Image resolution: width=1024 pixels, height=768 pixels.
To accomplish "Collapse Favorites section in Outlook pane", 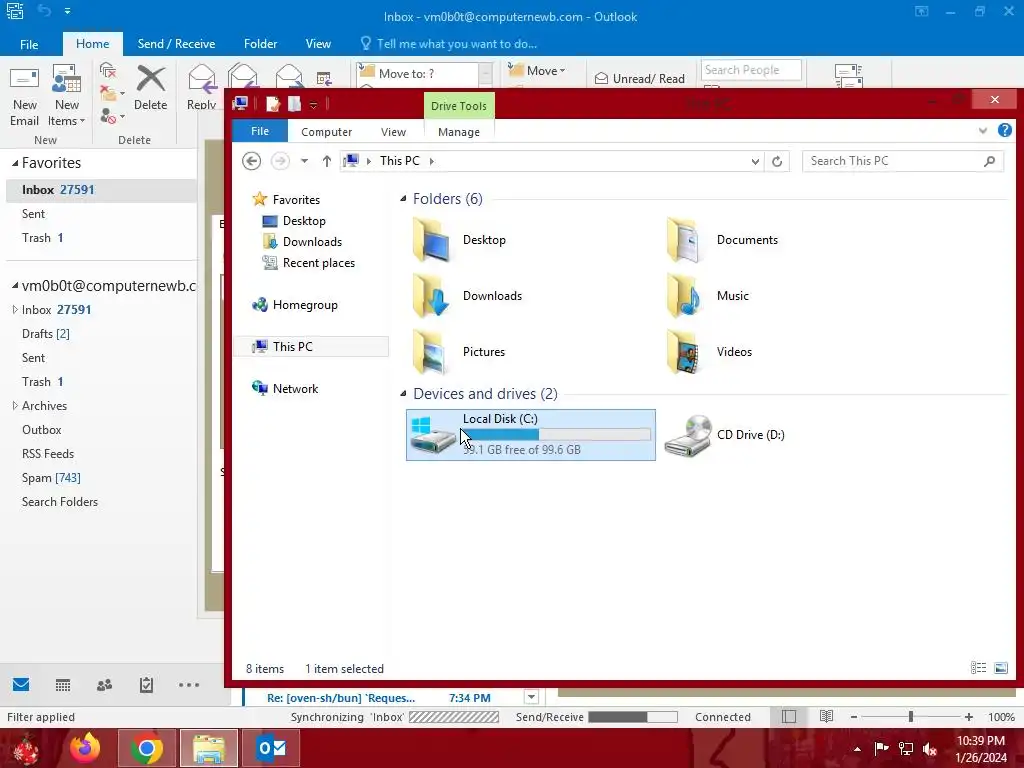I will pos(14,163).
